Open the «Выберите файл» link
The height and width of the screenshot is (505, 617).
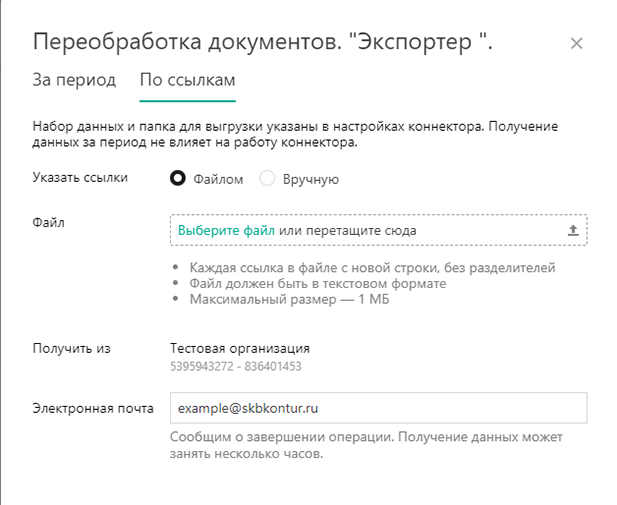click(226, 230)
